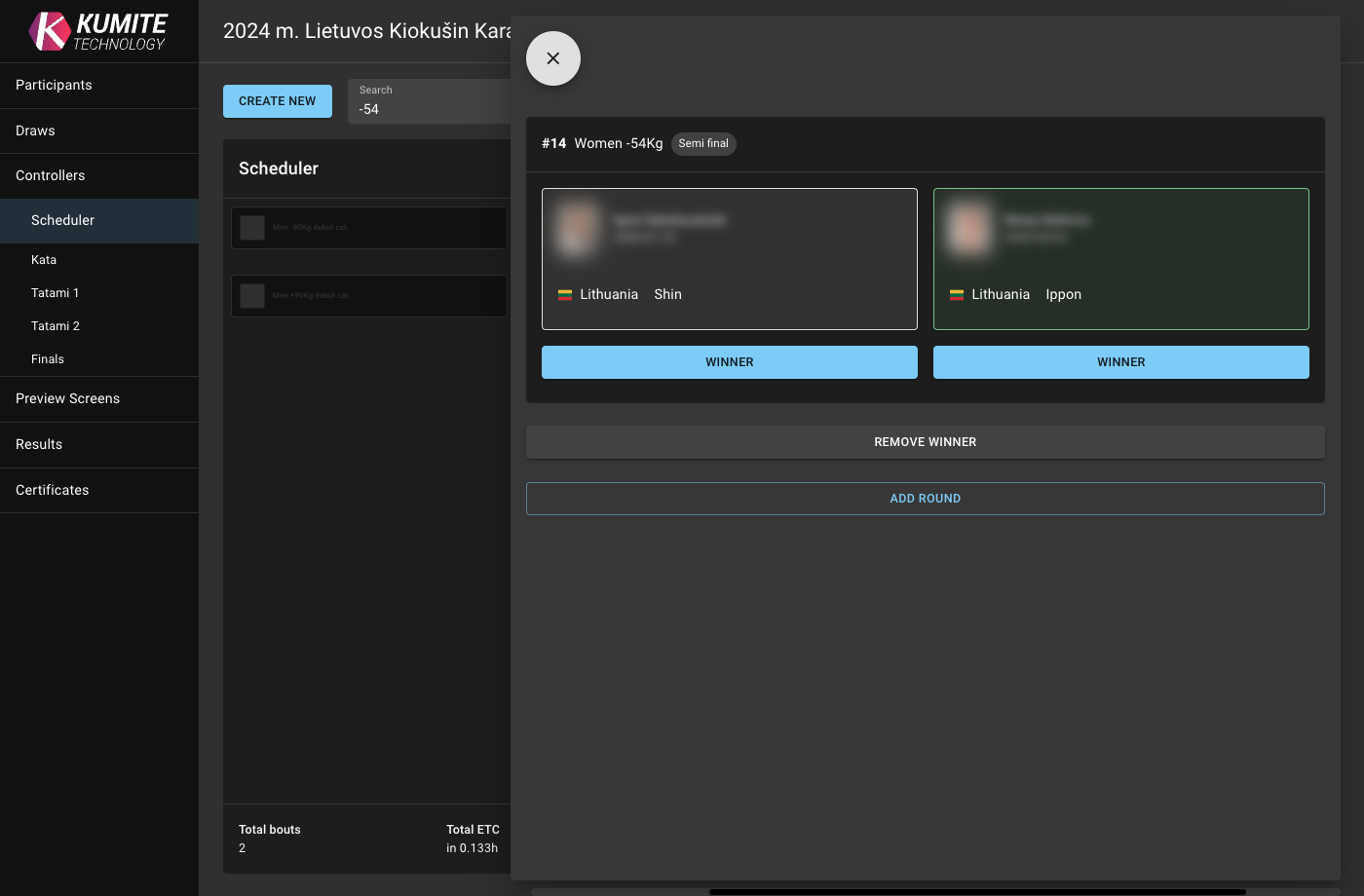Viewport: 1364px width, 896px height.
Task: Click the Lithuania flag beside Shin
Action: point(566,293)
